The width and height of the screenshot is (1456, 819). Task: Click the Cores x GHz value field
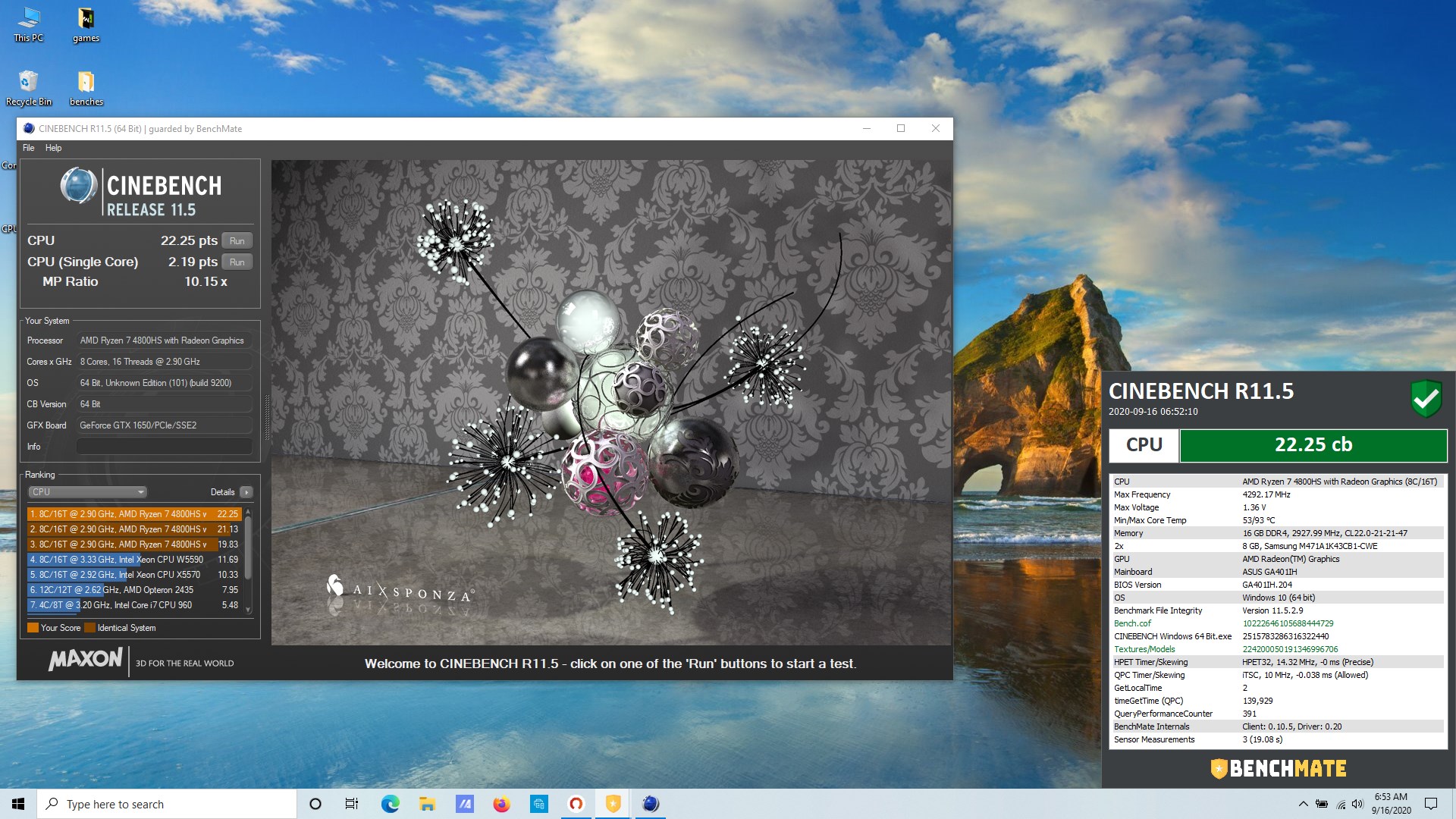click(164, 362)
